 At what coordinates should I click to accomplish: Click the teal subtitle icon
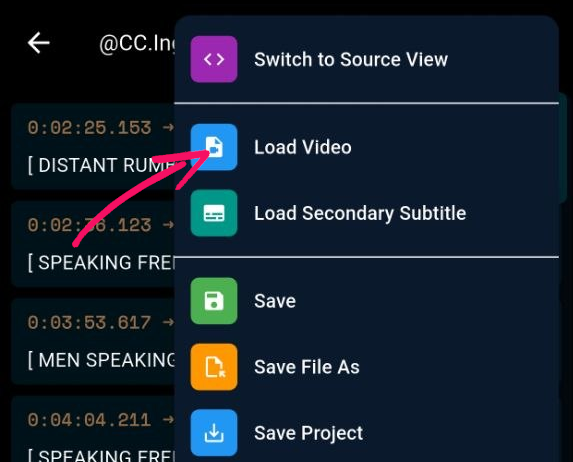point(214,213)
